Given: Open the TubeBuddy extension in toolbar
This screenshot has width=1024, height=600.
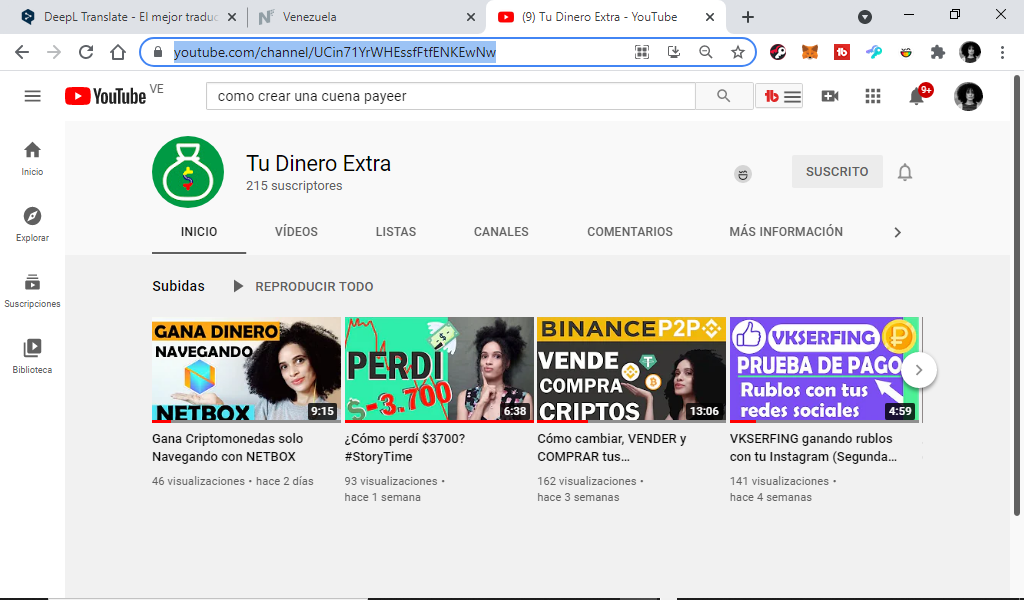Looking at the screenshot, I should [842, 52].
